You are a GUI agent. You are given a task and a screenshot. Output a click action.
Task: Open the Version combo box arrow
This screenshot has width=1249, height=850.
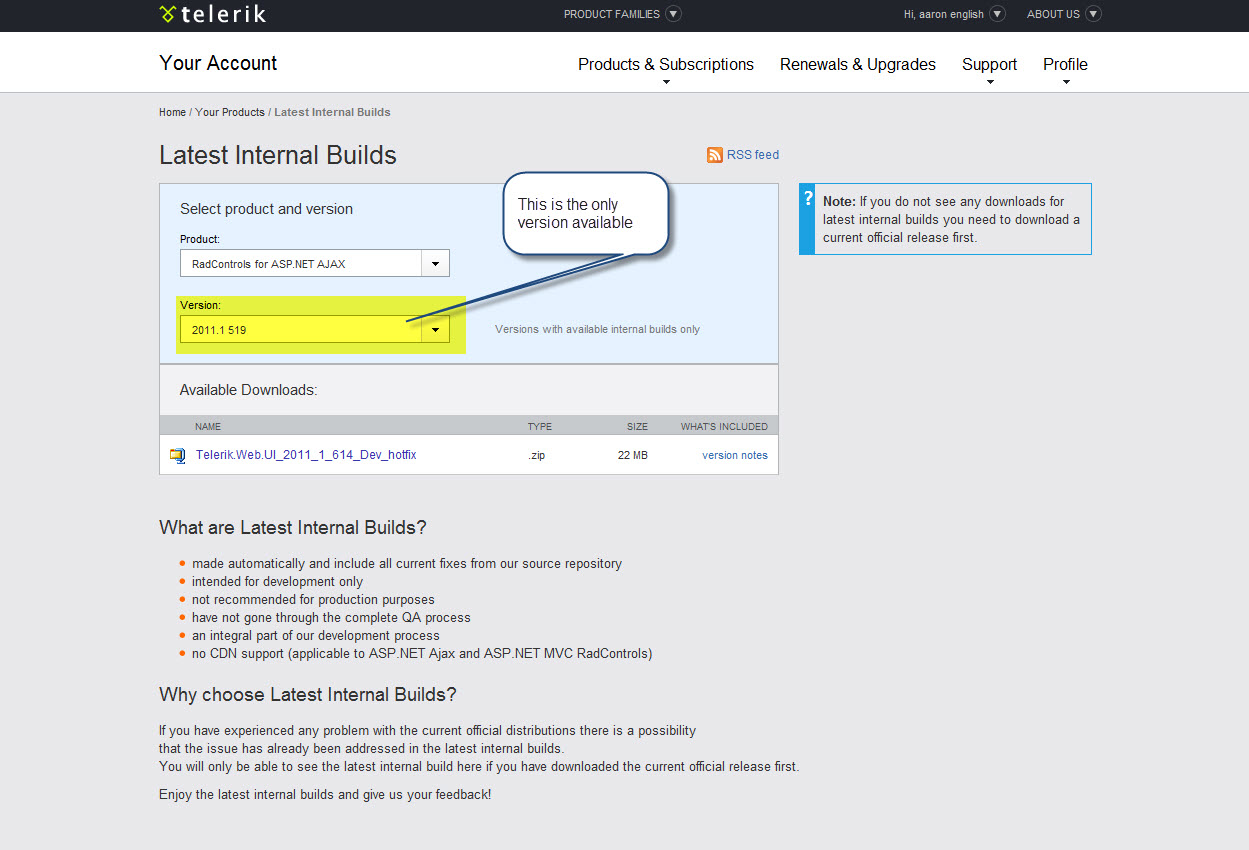[435, 329]
